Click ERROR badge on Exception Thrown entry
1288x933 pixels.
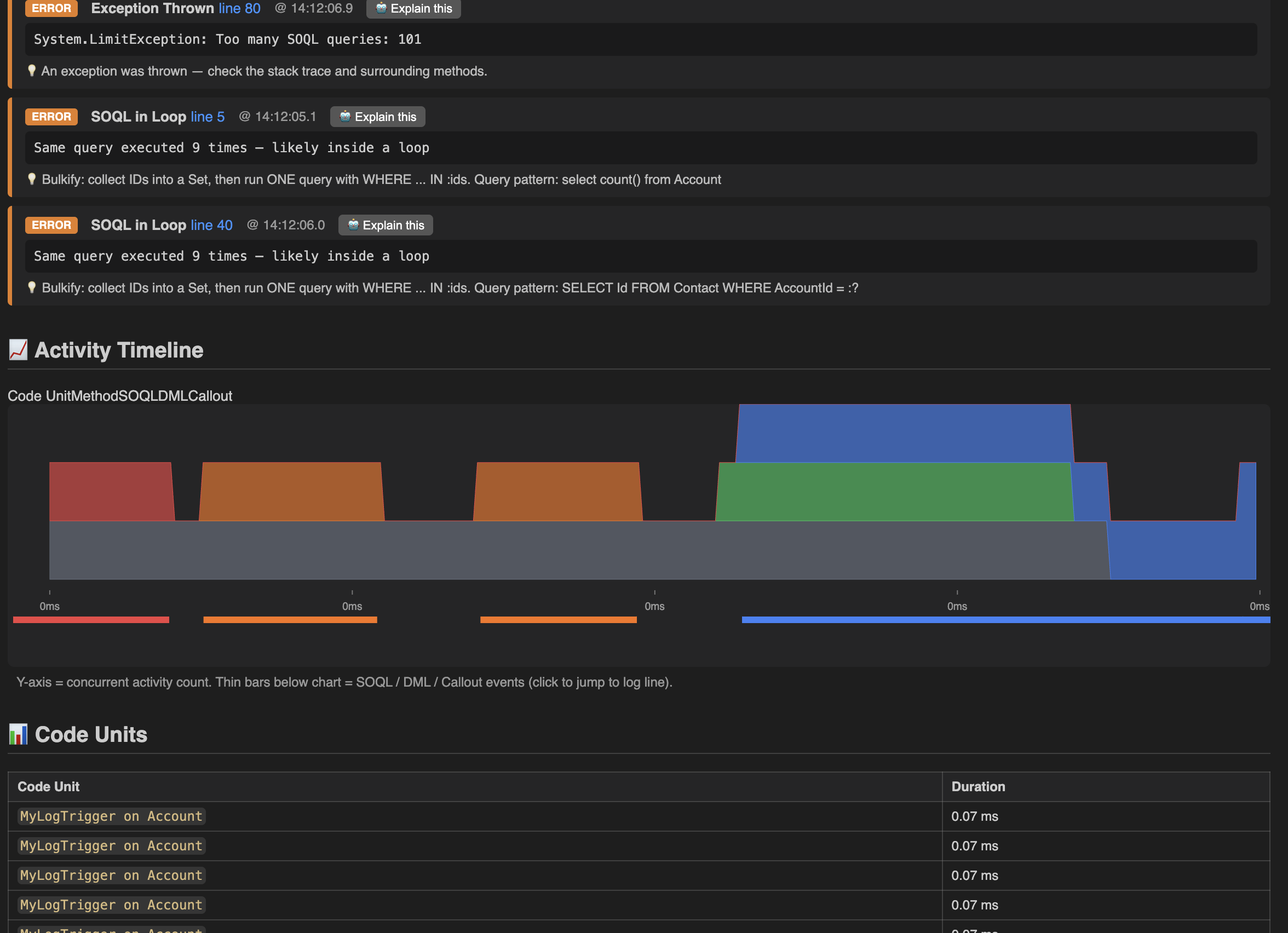tap(51, 9)
